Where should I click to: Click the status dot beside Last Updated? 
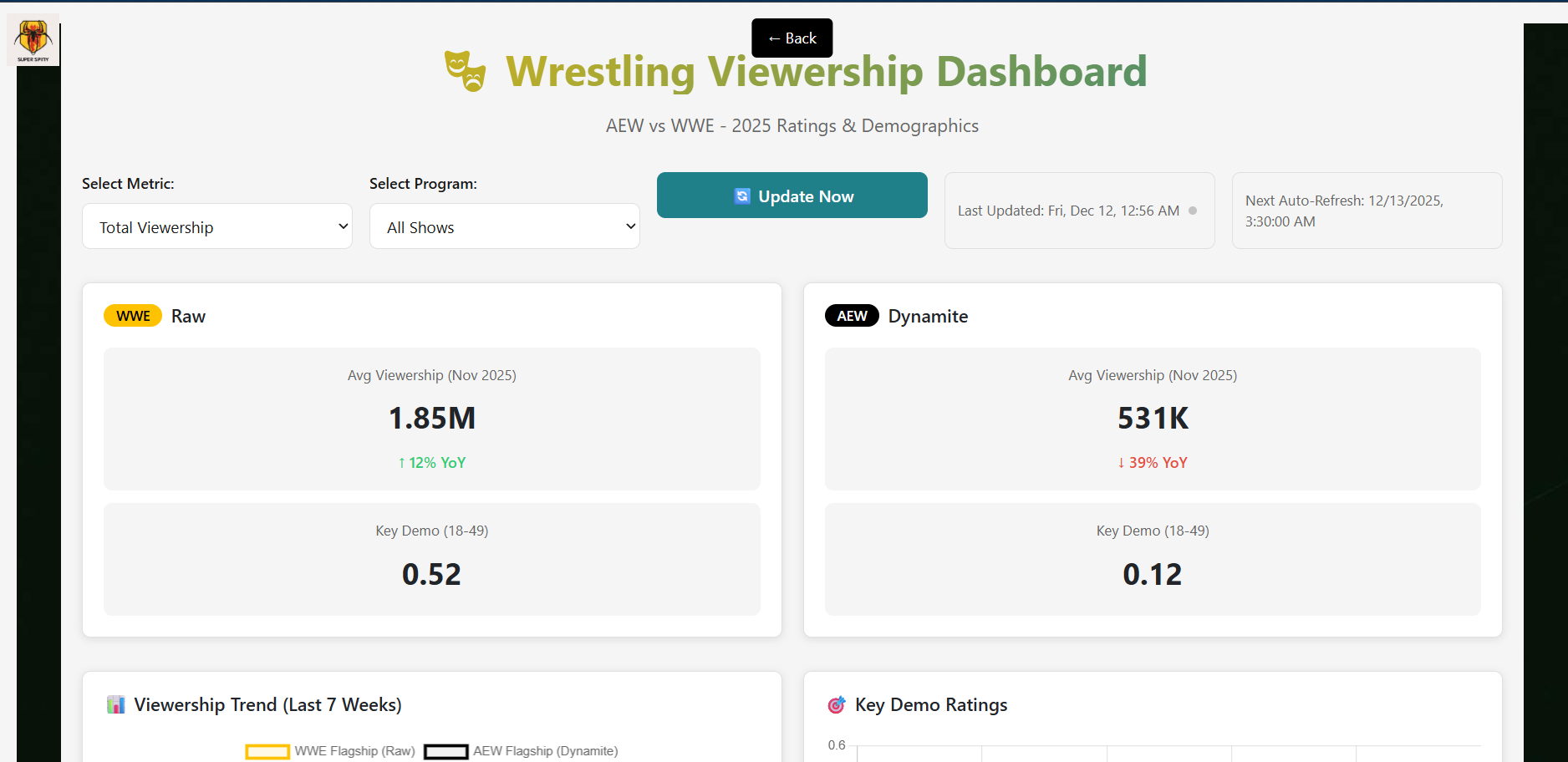pos(1193,211)
